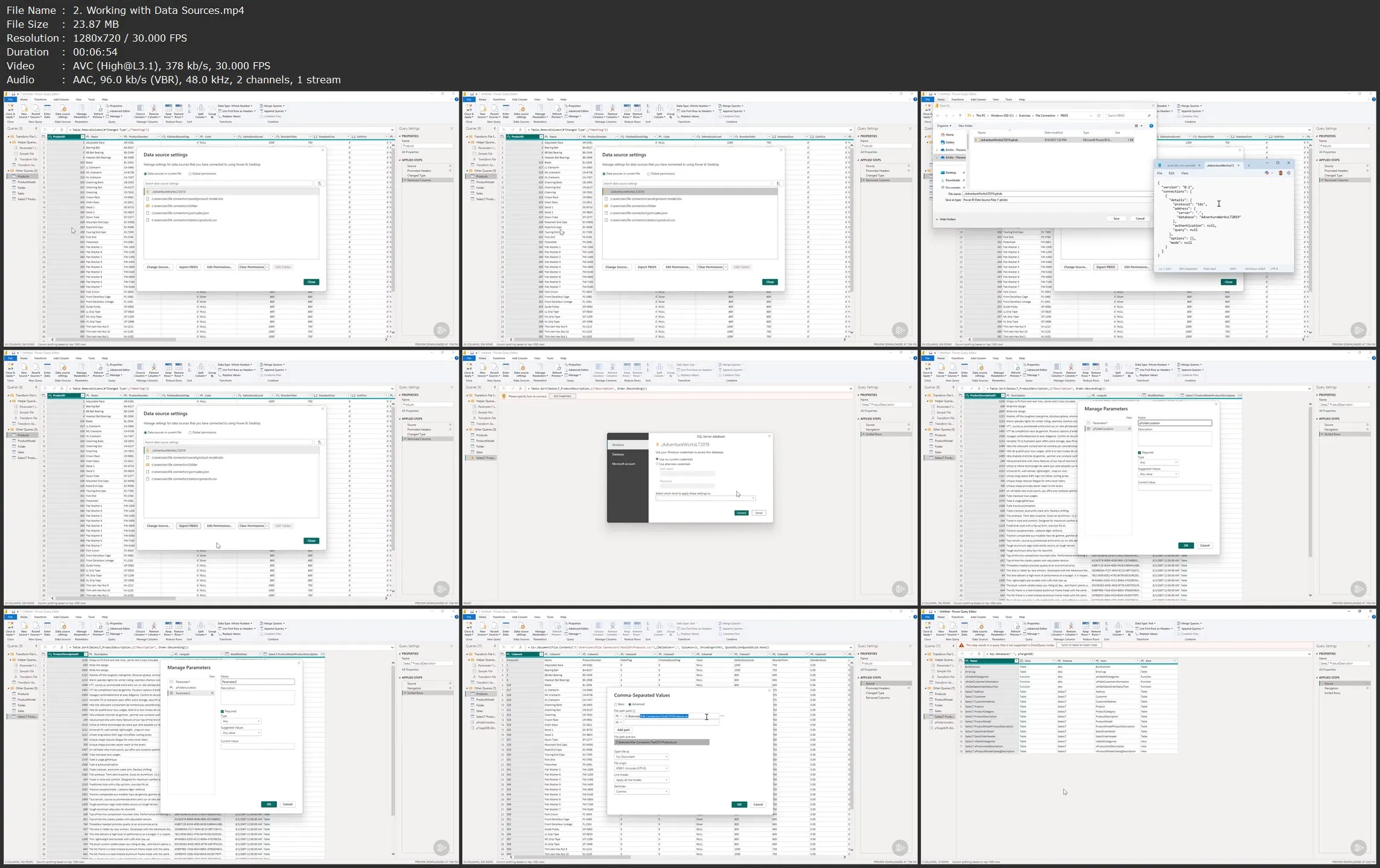Click magnifier in Search PBIDS box
Screen dimensions: 1380x868
point(1149,115)
